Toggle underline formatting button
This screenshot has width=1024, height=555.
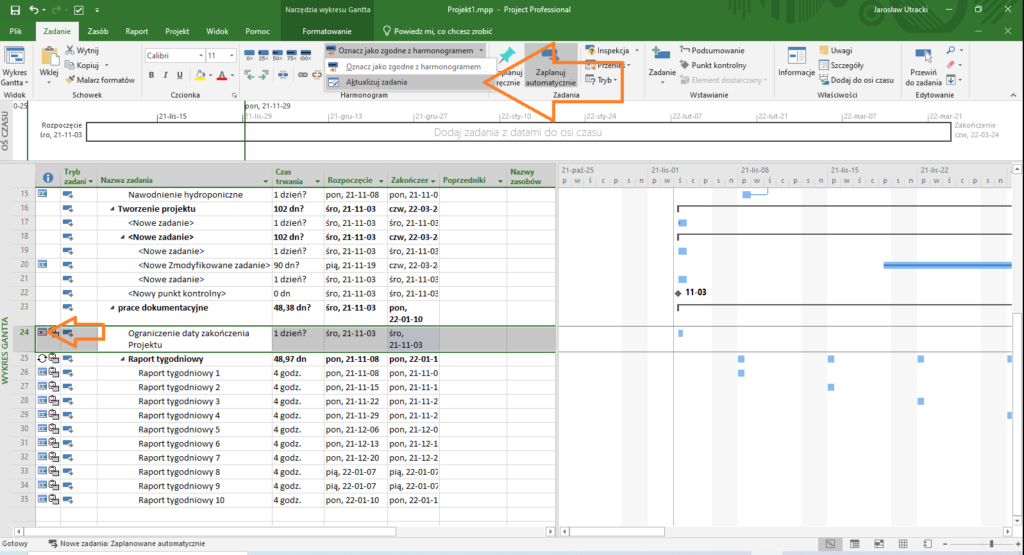tap(180, 75)
